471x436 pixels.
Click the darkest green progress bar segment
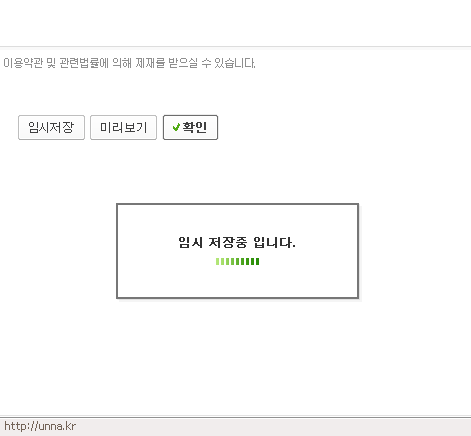pos(257,261)
